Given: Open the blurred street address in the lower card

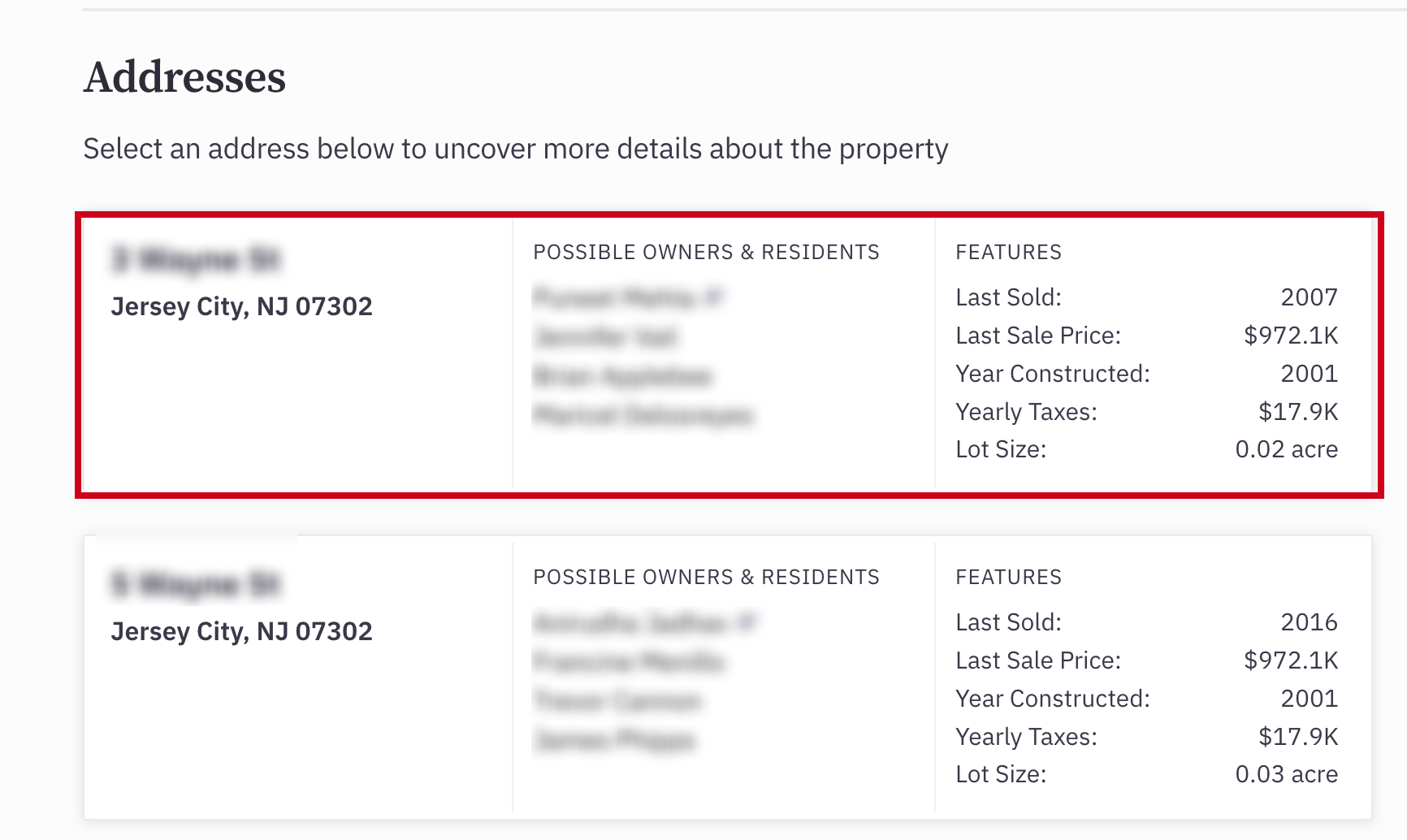Looking at the screenshot, I should coord(195,584).
